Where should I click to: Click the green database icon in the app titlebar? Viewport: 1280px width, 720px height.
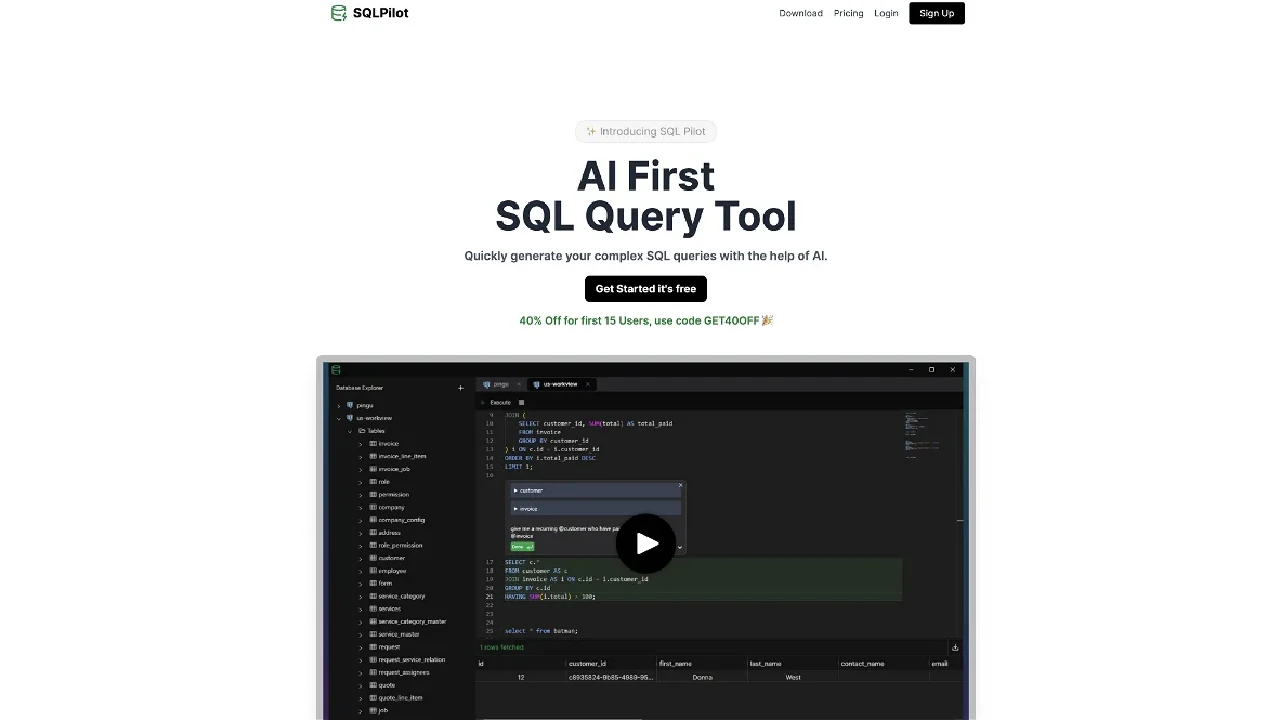click(x=336, y=371)
